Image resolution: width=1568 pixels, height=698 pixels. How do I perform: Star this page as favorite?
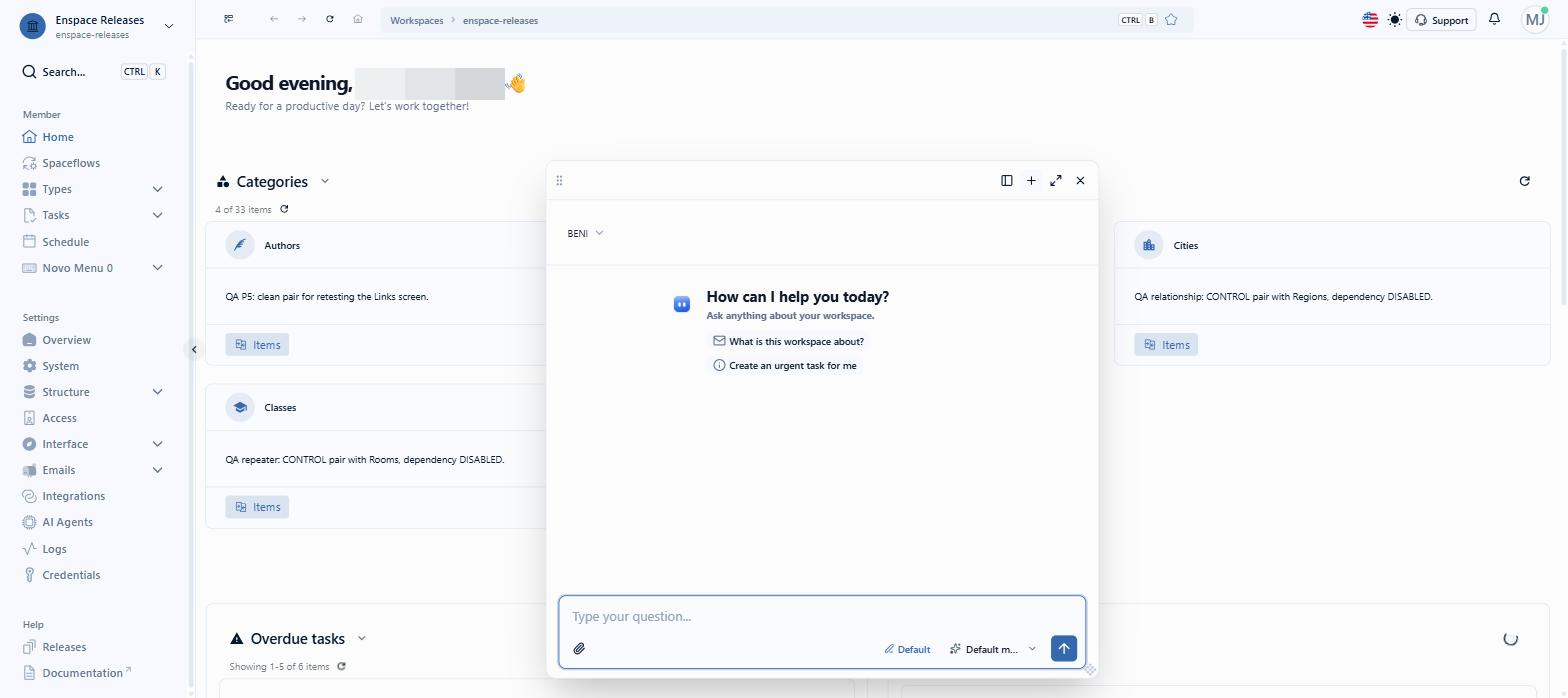coord(1171,20)
